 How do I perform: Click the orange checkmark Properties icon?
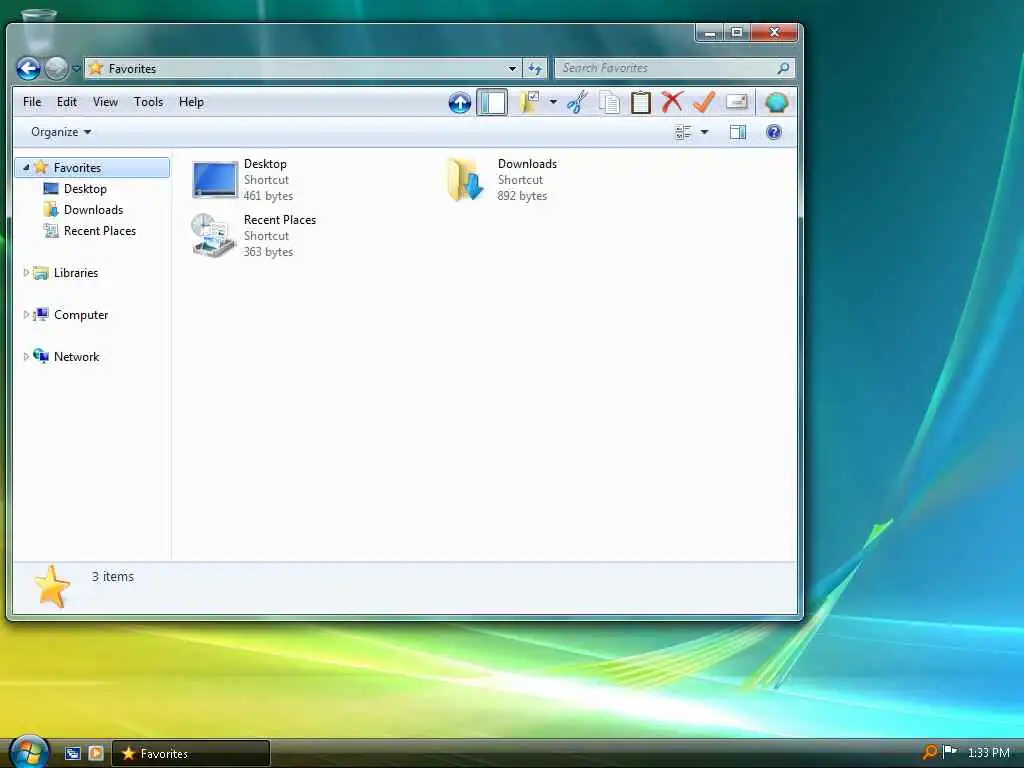pyautogui.click(x=704, y=102)
